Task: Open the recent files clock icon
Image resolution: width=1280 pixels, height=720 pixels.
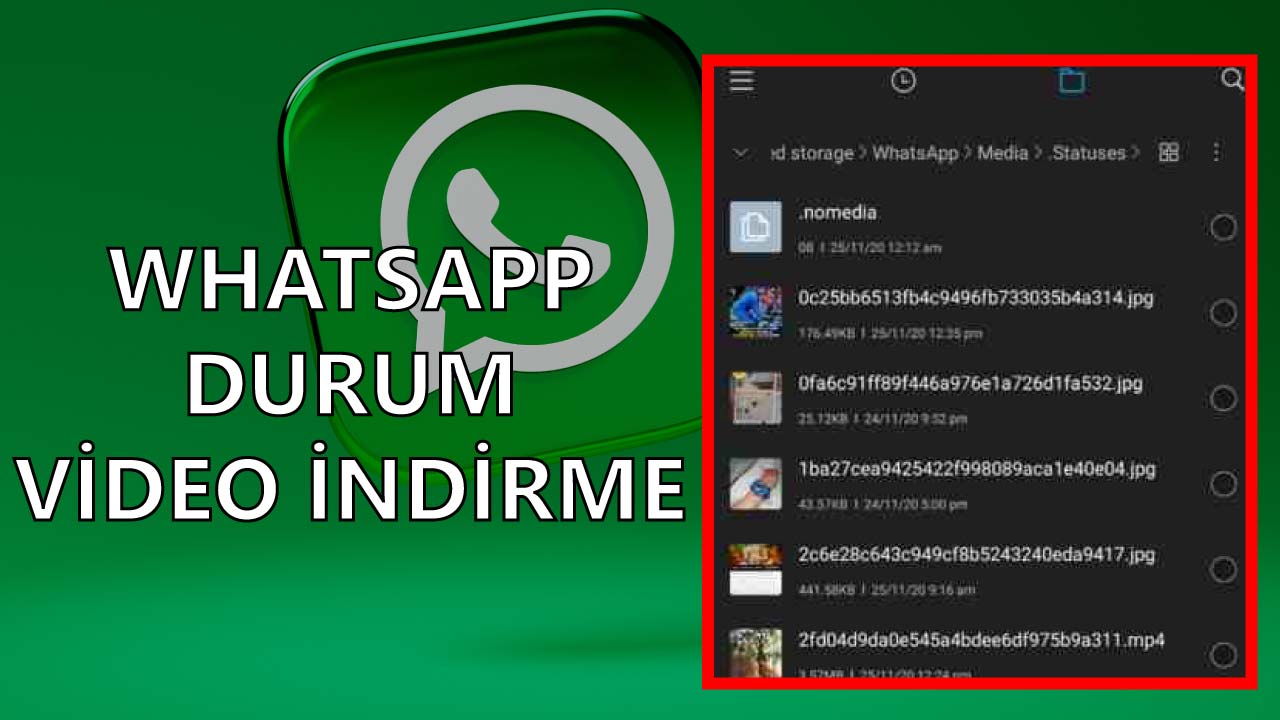Action: [903, 81]
